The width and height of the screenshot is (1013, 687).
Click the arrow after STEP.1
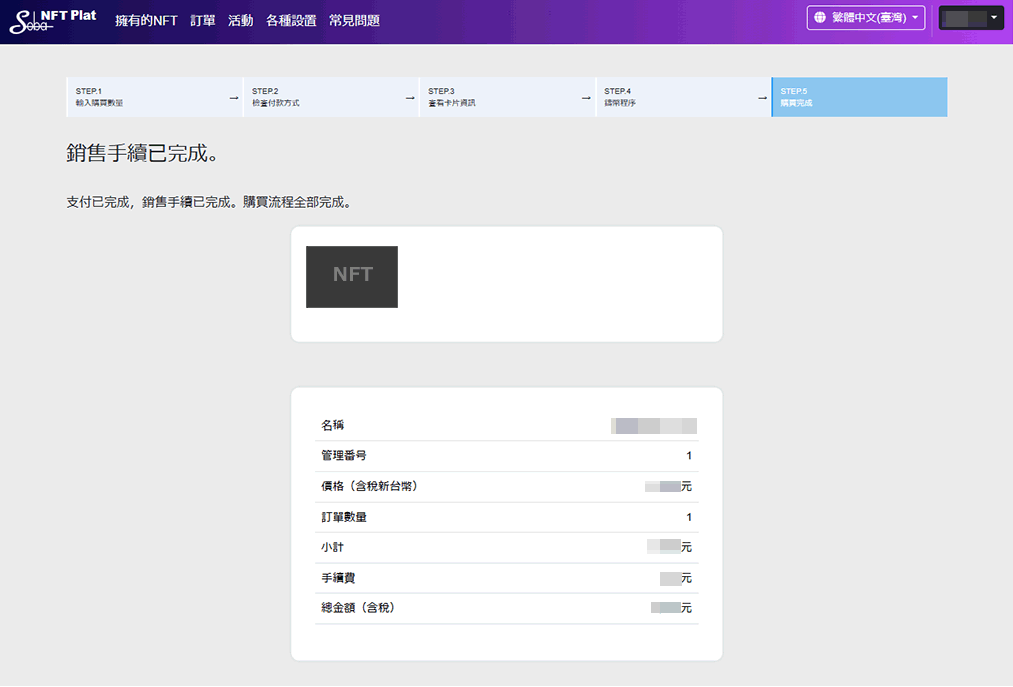233,98
